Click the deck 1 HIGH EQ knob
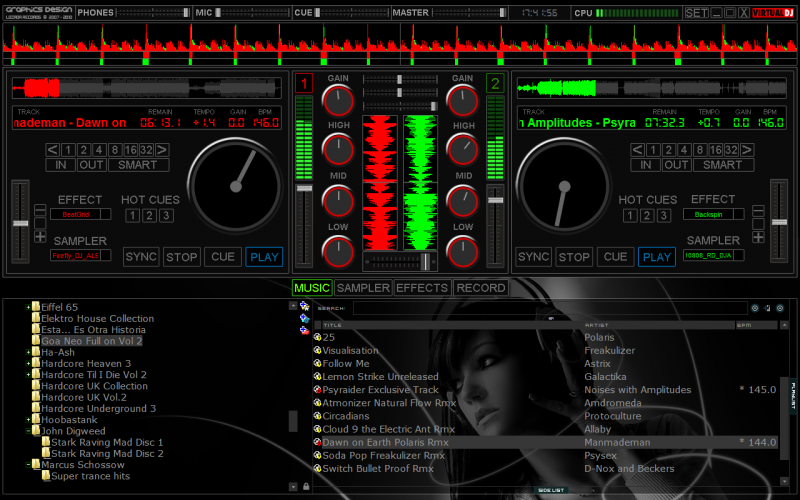Image resolution: width=800 pixels, height=500 pixels. click(338, 150)
